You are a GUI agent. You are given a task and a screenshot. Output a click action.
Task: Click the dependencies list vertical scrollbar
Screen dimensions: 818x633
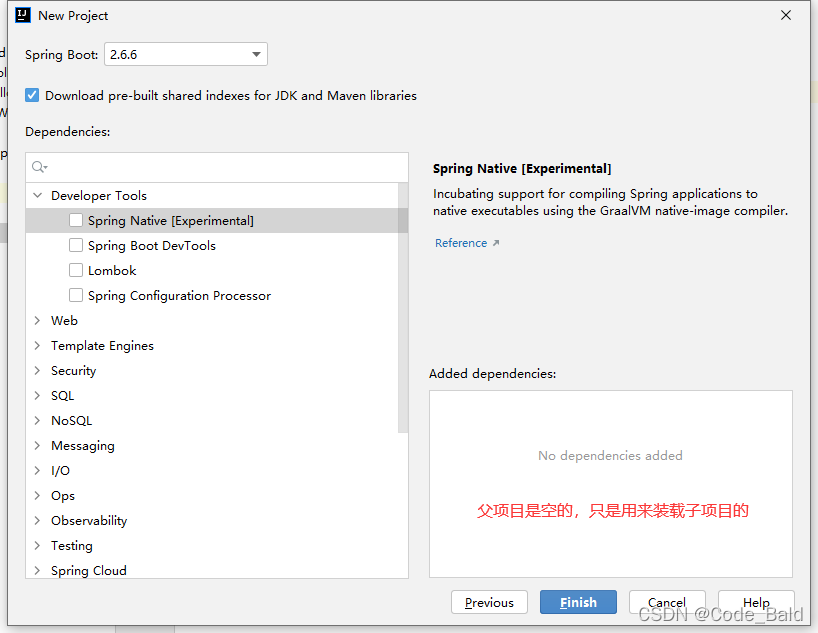pyautogui.click(x=403, y=308)
